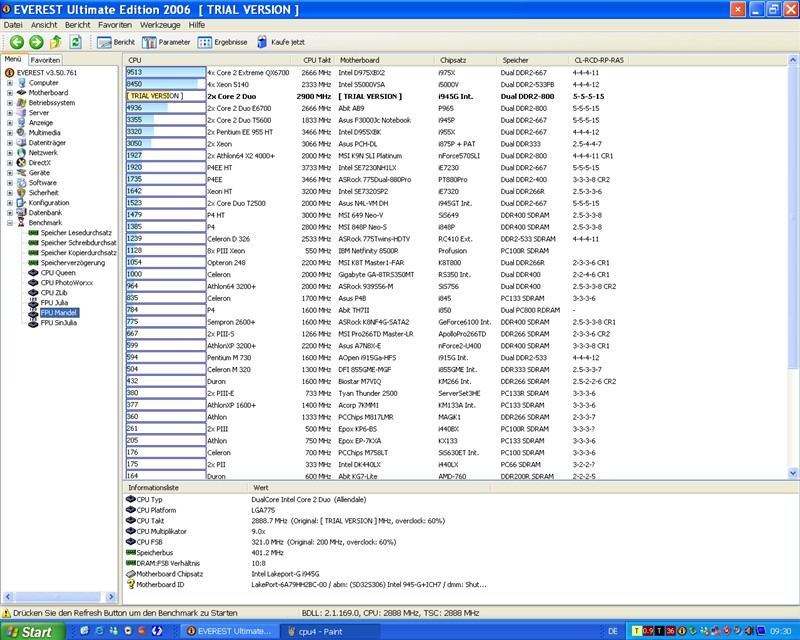Viewport: 800px width, 640px height.
Task: Select Speicherverzögerung benchmark
Action: 73,263
